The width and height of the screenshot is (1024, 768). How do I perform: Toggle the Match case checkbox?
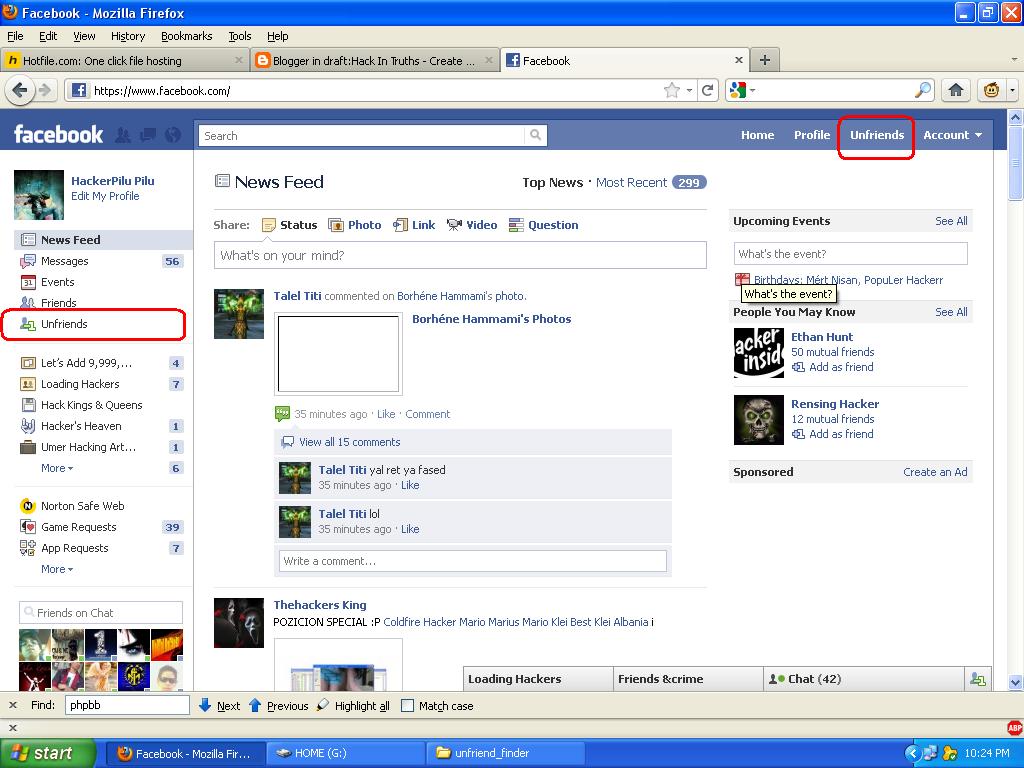tap(407, 705)
